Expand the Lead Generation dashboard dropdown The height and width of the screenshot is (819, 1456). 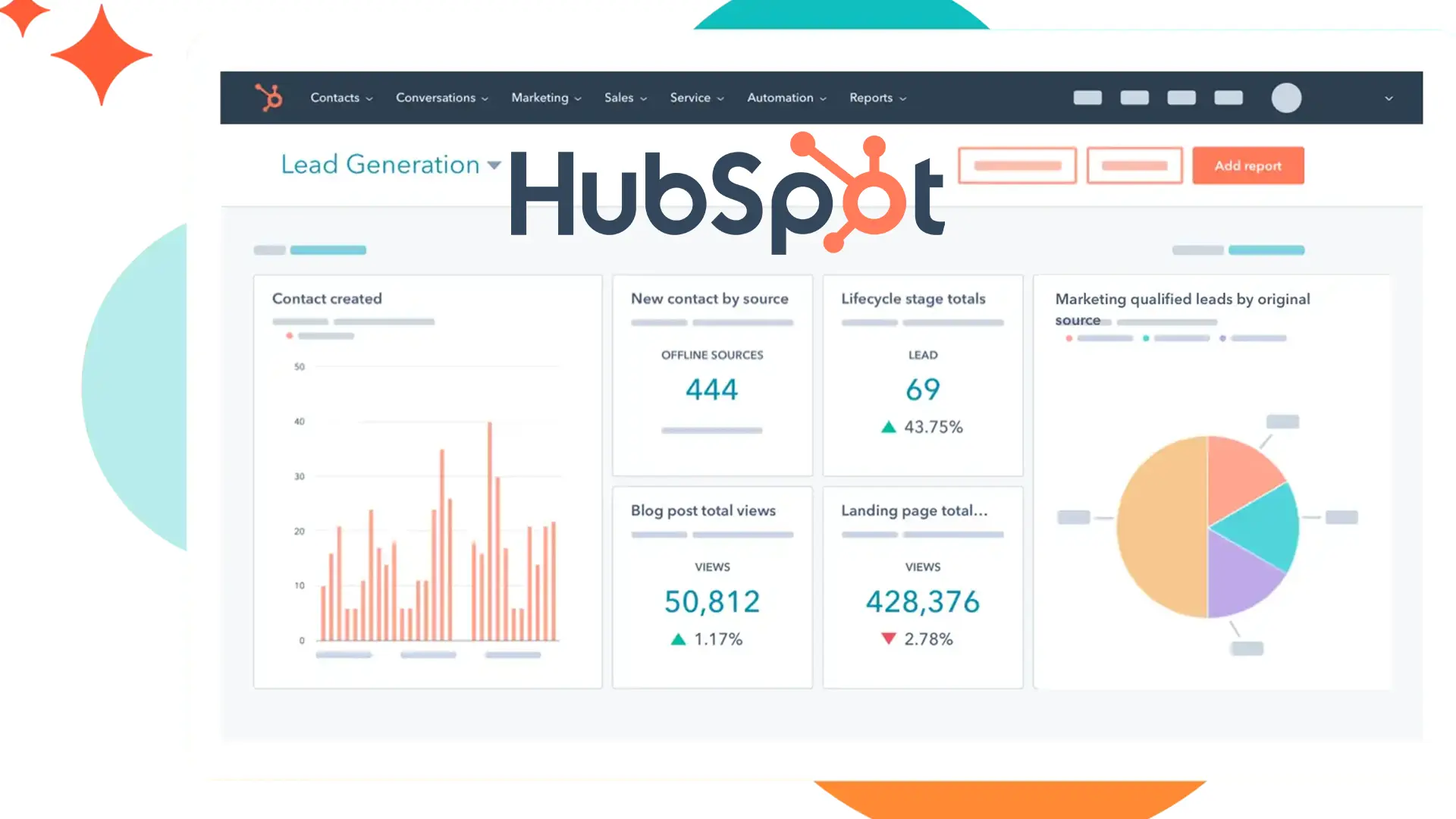pos(494,165)
